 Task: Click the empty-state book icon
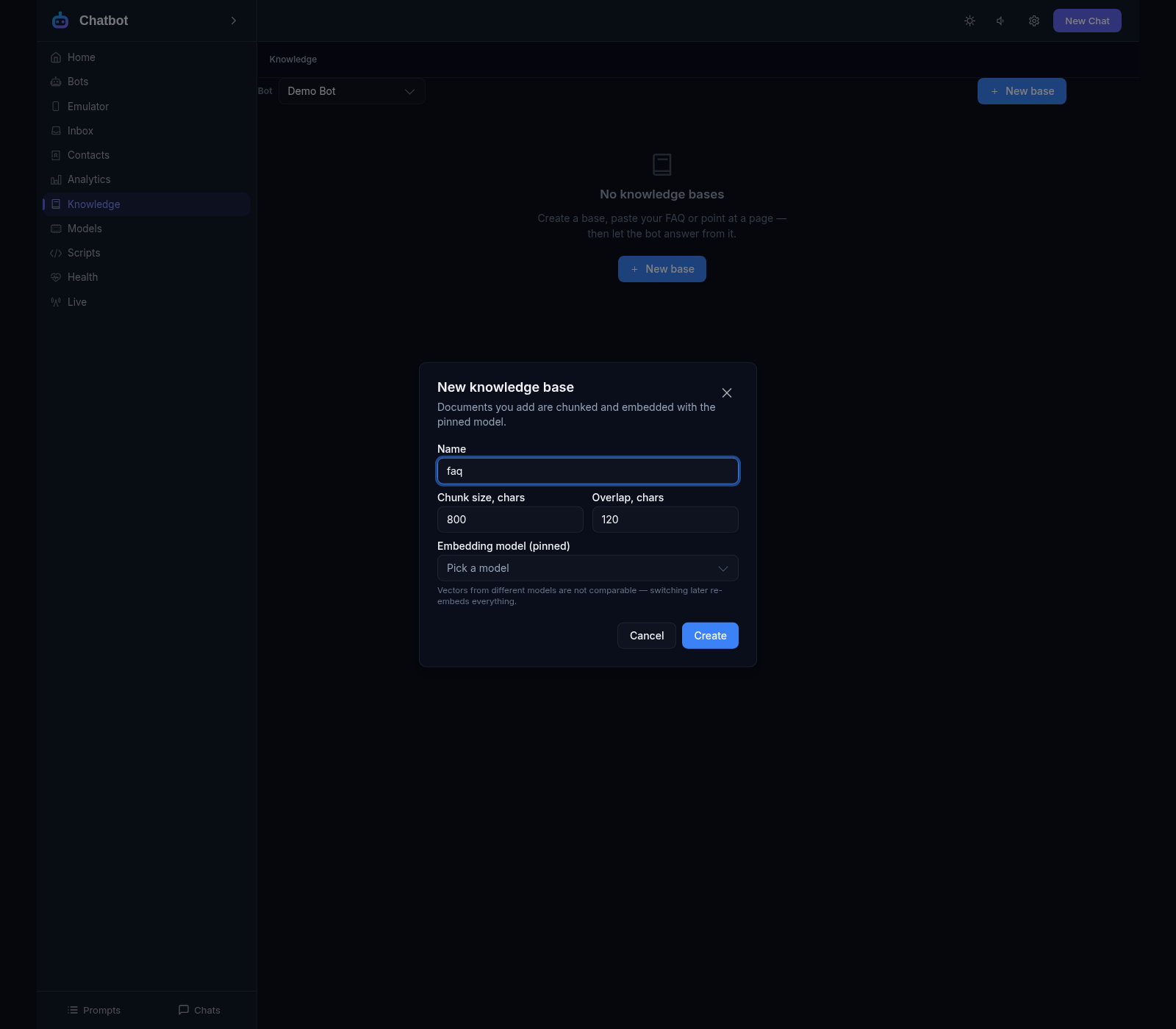[x=662, y=165]
